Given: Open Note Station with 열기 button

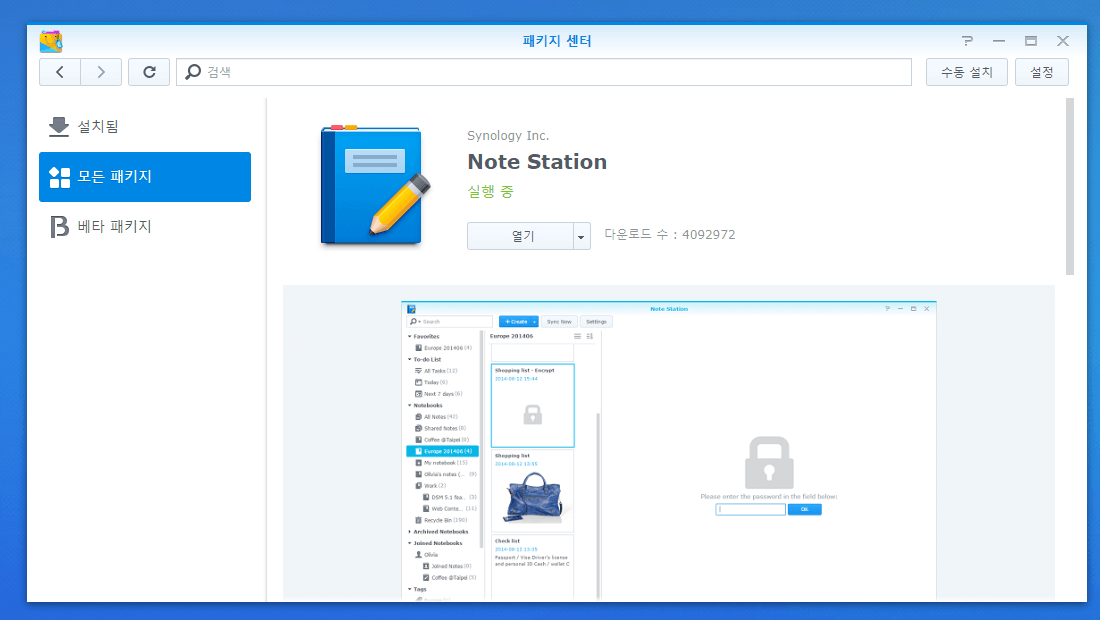Looking at the screenshot, I should [520, 236].
